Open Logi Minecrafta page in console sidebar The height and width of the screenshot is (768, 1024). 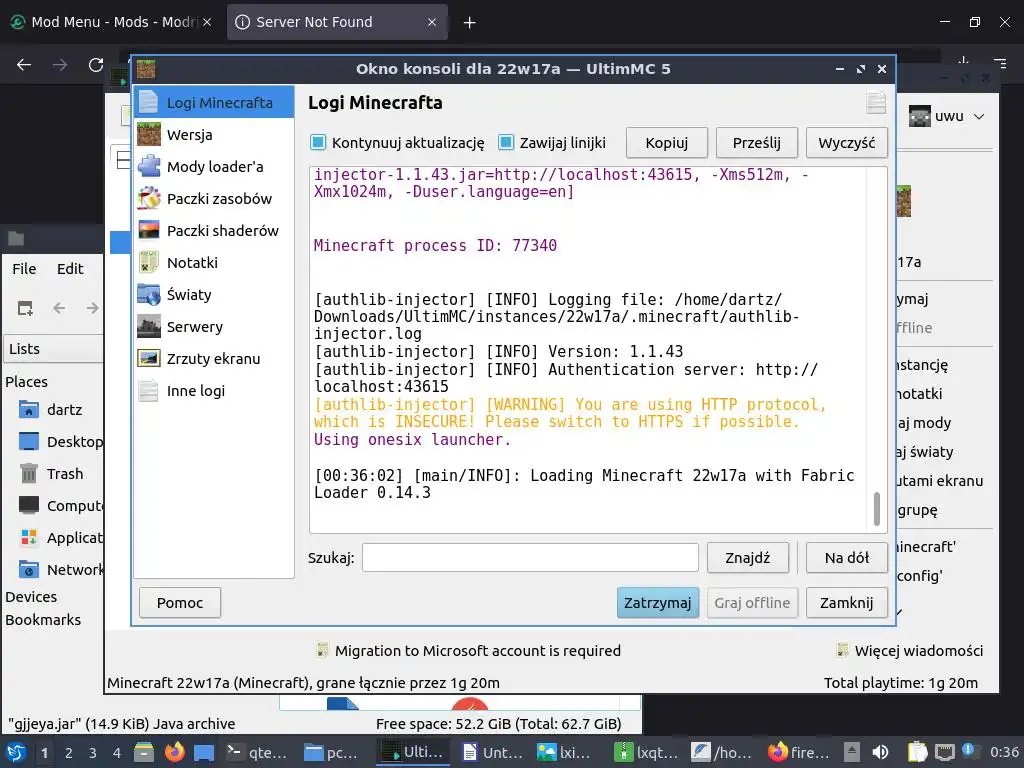pyautogui.click(x=214, y=103)
